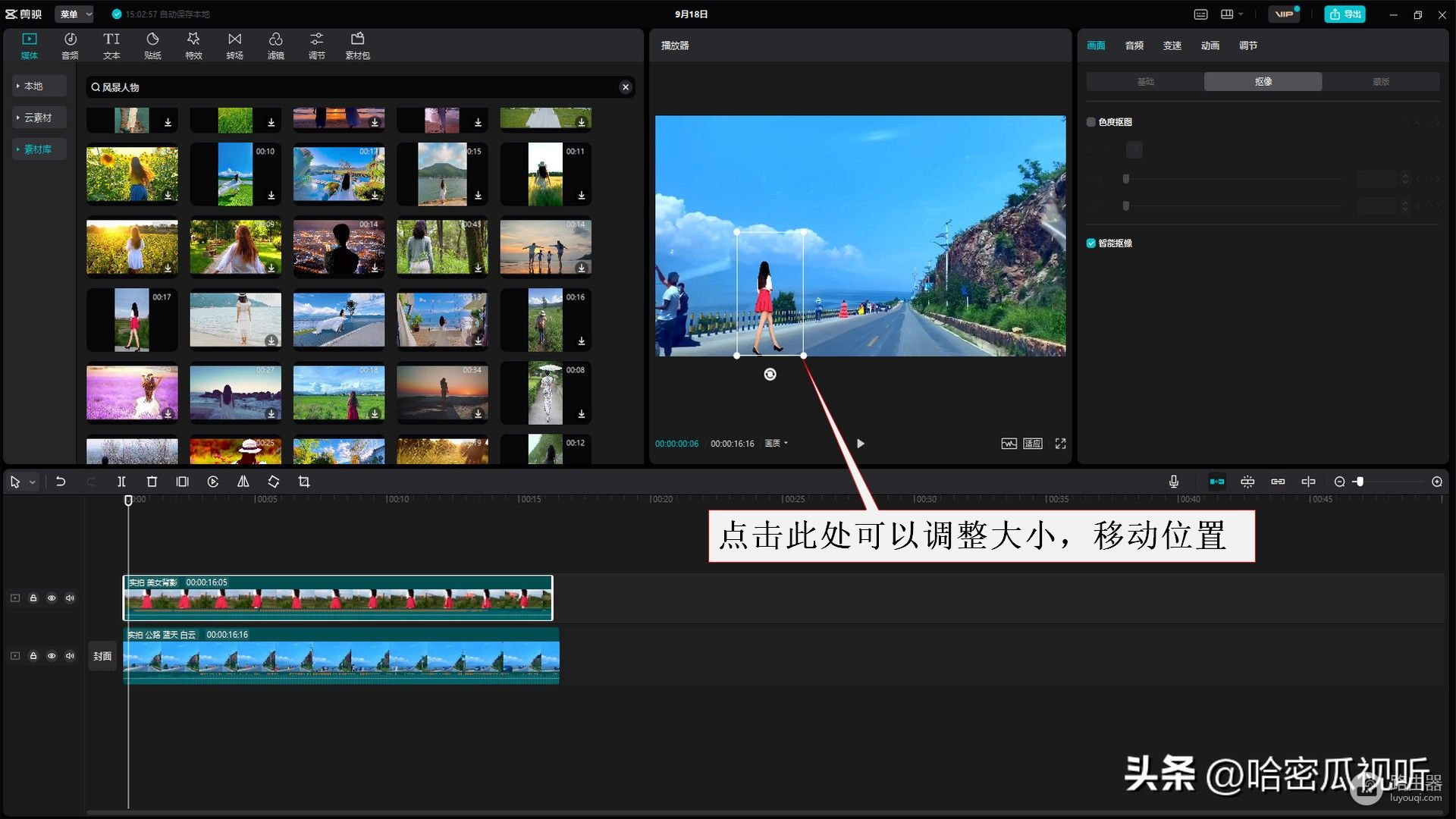Expand the 云素材 tree item

(38, 118)
